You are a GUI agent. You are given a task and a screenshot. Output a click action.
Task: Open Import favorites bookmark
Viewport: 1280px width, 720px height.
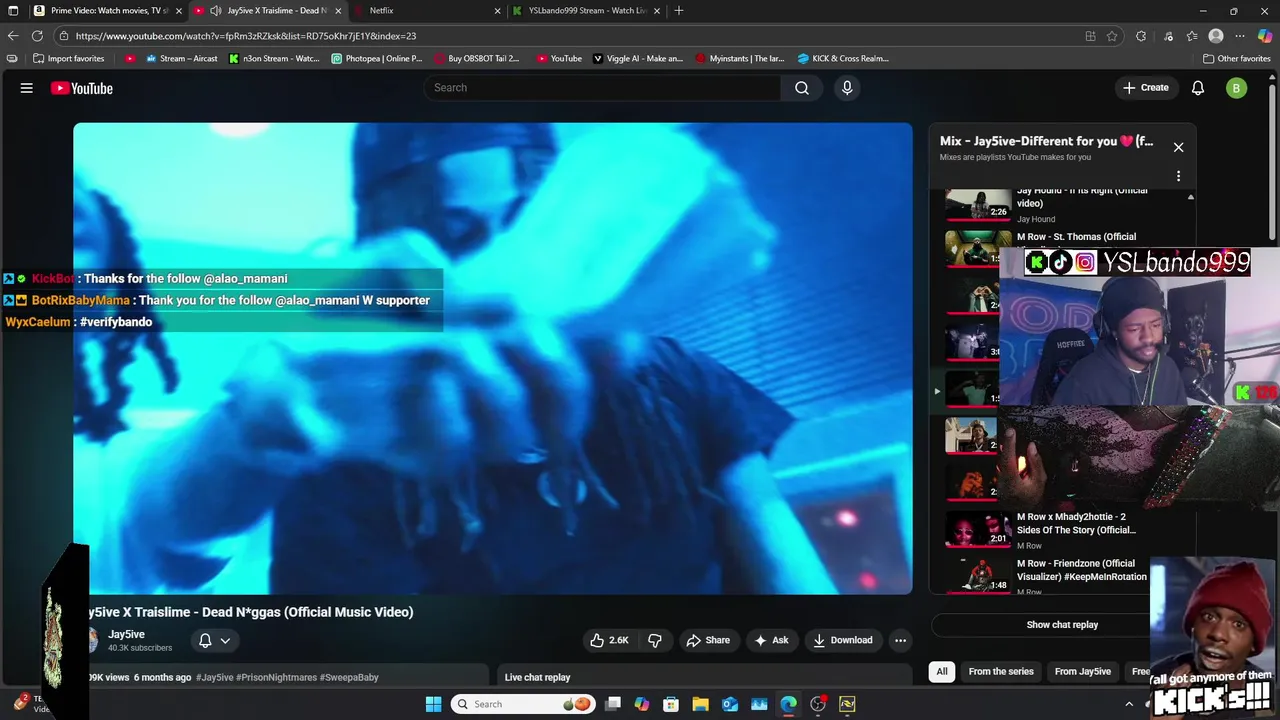click(68, 58)
